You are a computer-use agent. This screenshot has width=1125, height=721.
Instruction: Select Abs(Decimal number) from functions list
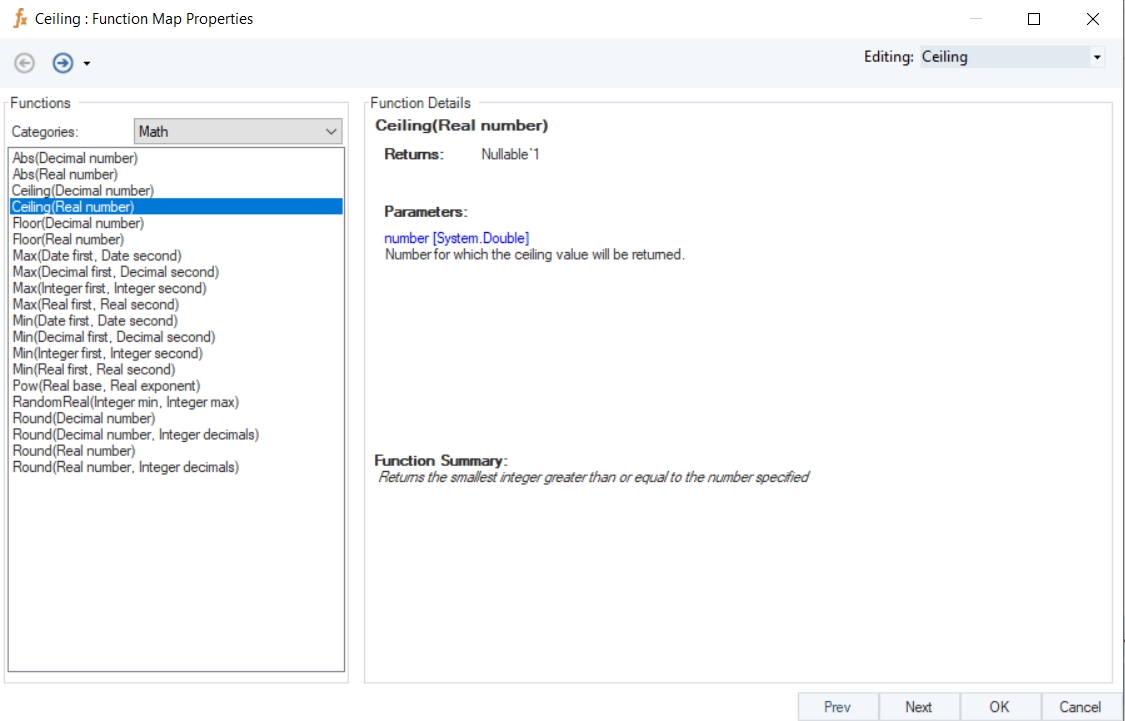pyautogui.click(x=75, y=158)
